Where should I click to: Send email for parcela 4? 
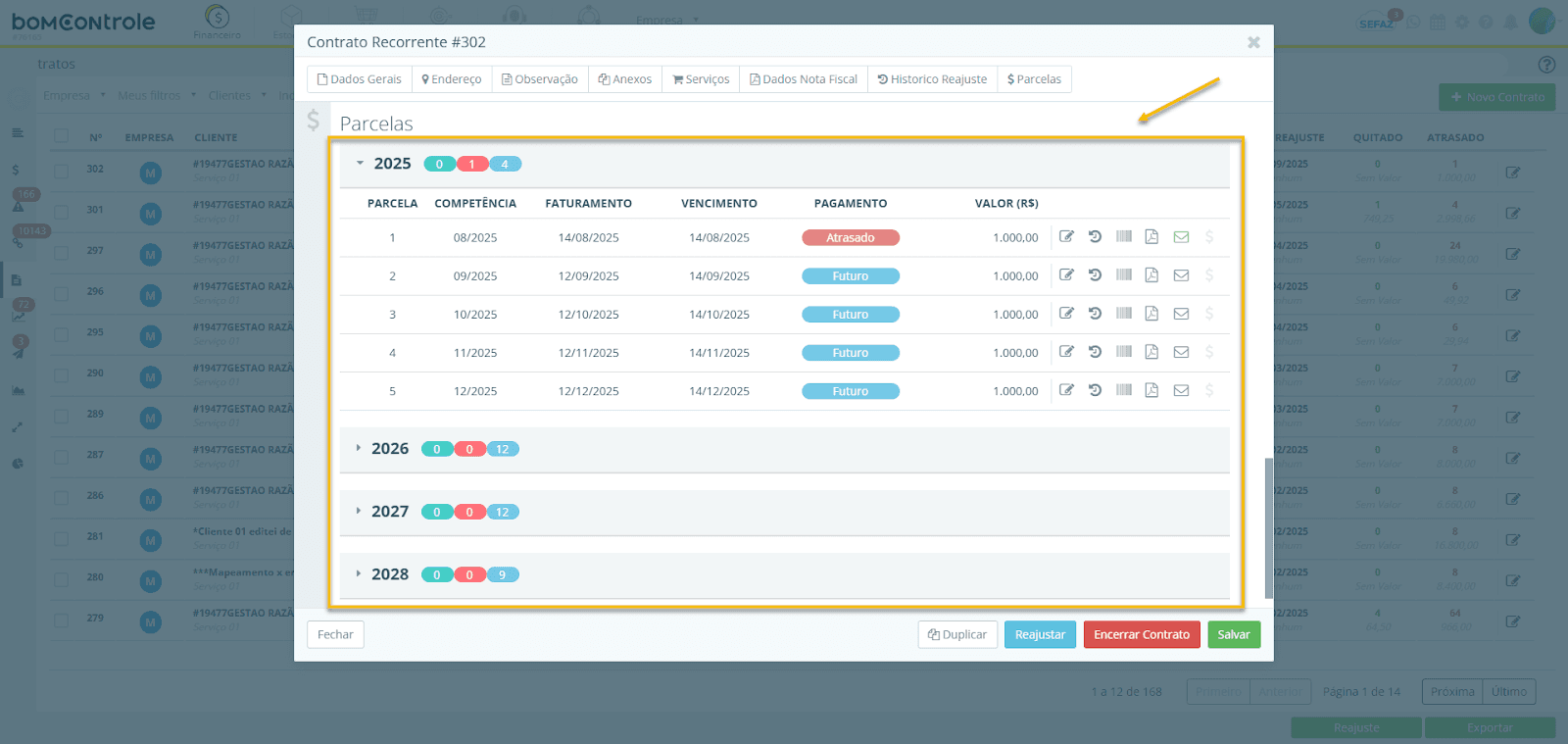pyautogui.click(x=1181, y=352)
